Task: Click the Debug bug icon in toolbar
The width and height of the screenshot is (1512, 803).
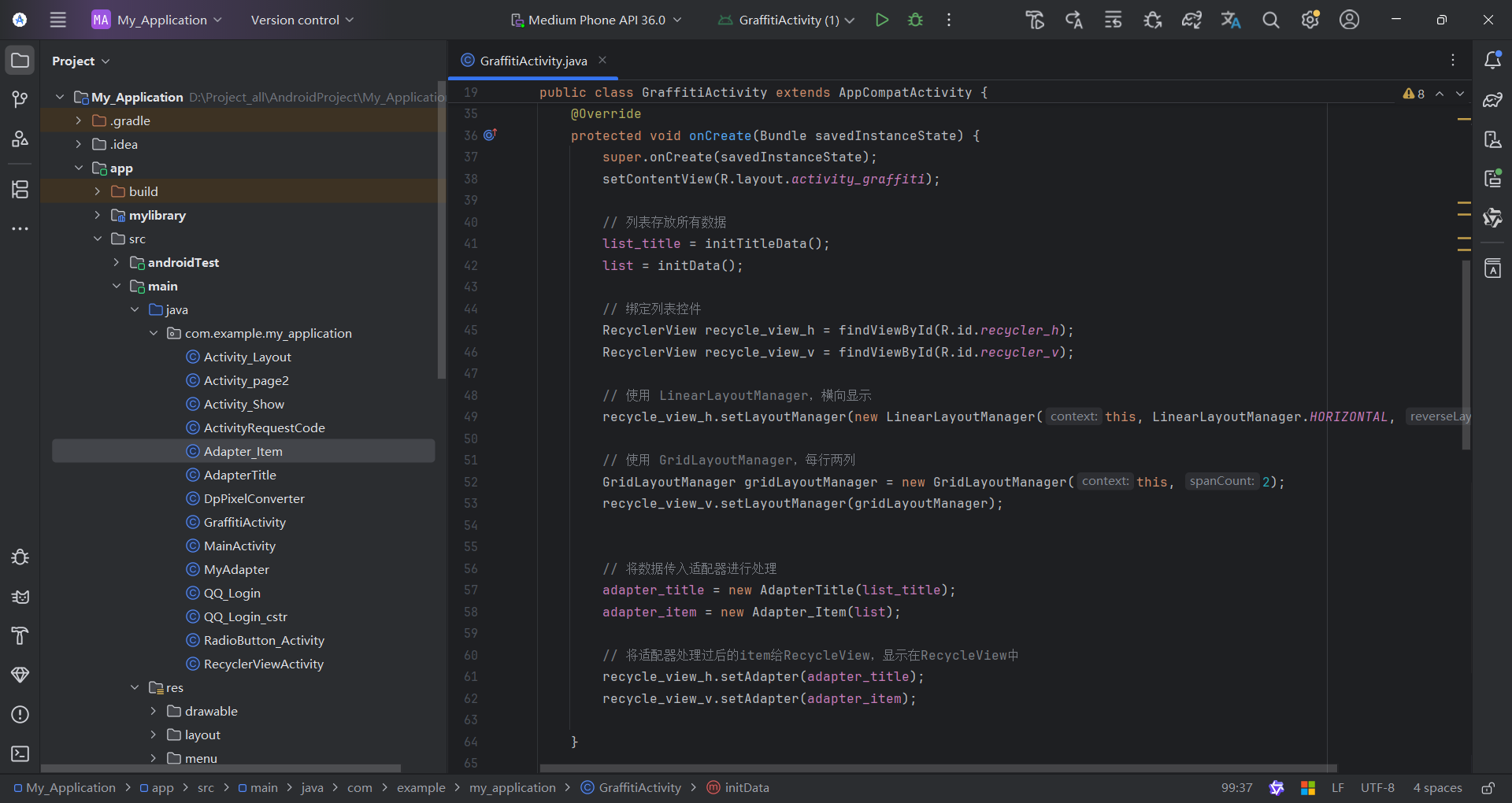Action: coord(915,20)
